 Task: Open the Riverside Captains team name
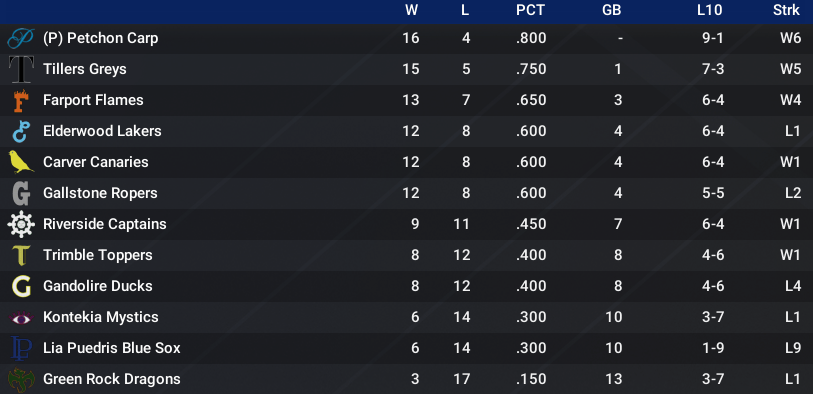(x=105, y=224)
